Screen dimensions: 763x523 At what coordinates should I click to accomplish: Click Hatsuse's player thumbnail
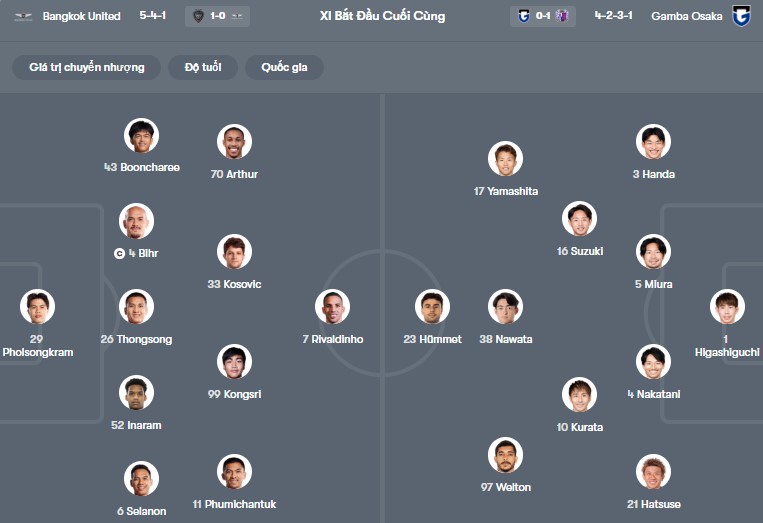653,471
